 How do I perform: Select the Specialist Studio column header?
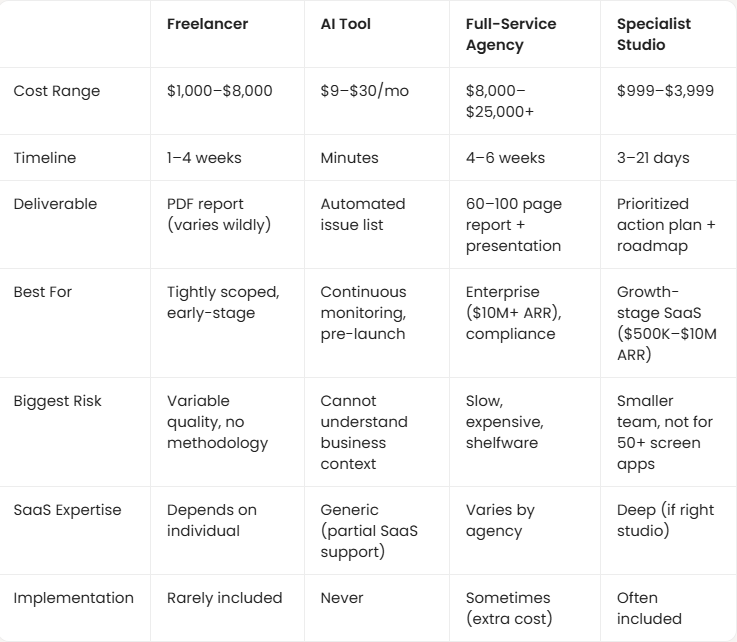coord(654,34)
